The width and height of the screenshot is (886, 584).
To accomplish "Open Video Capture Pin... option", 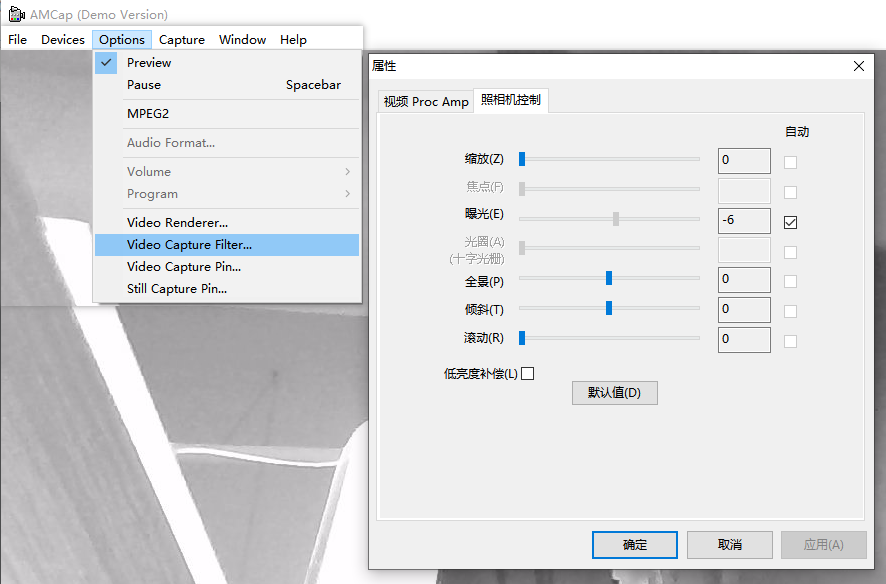I will point(227,267).
